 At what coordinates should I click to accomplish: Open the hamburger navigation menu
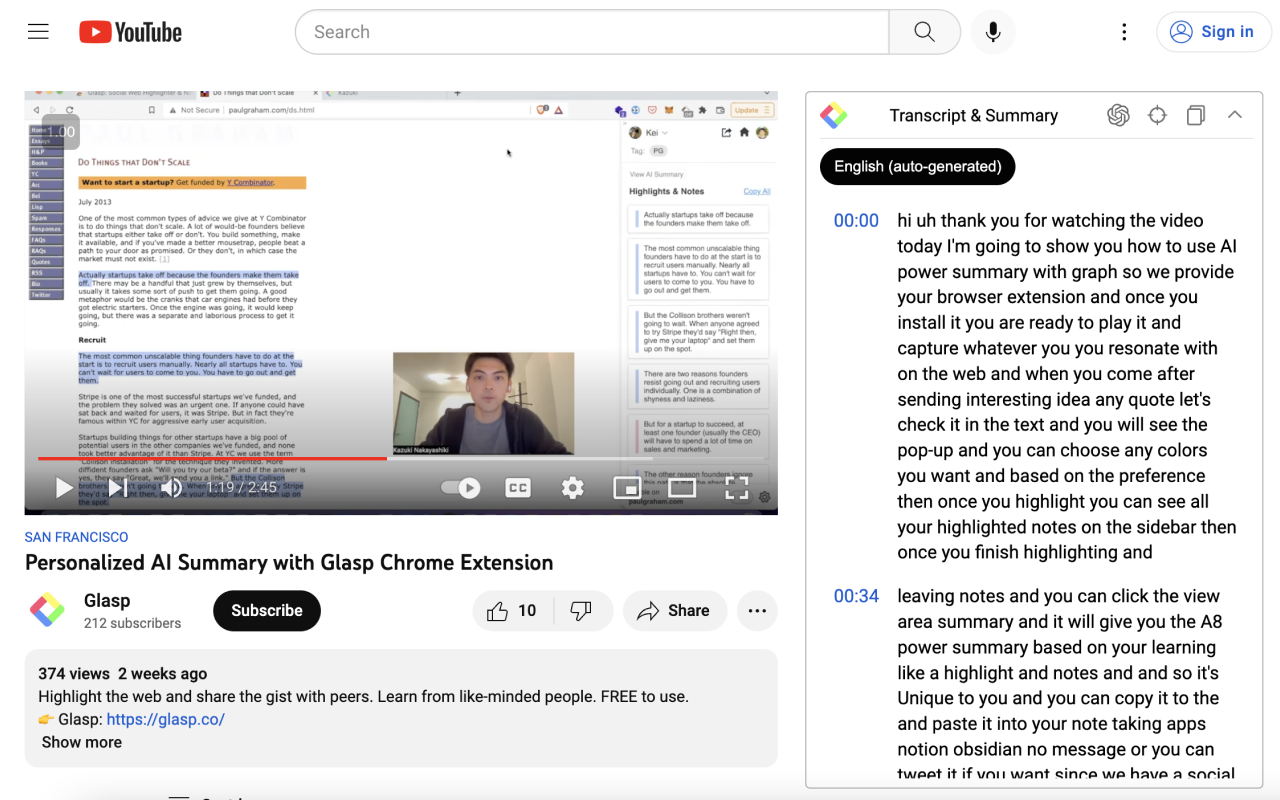pyautogui.click(x=38, y=31)
